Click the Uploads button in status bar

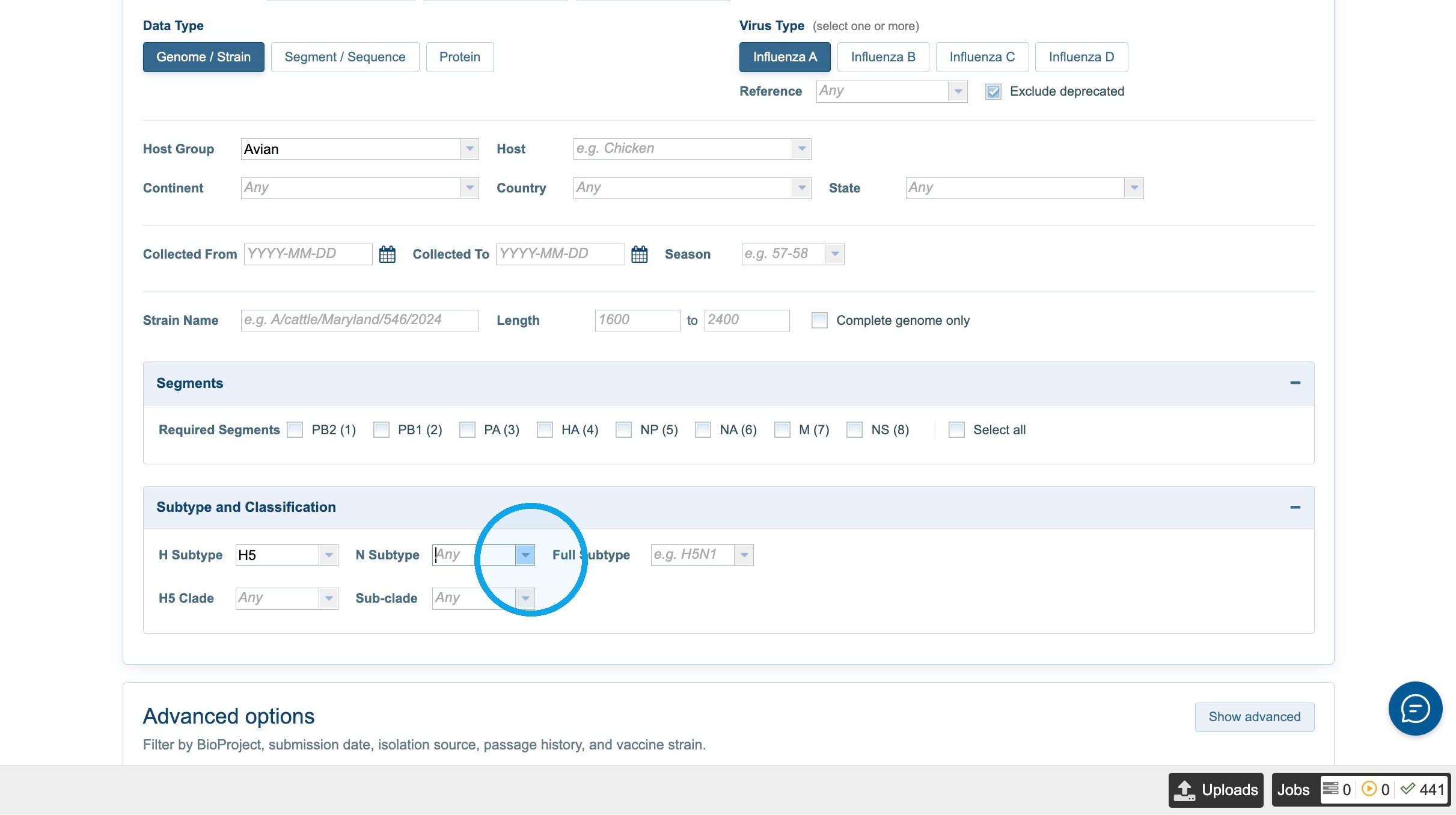(1216, 789)
